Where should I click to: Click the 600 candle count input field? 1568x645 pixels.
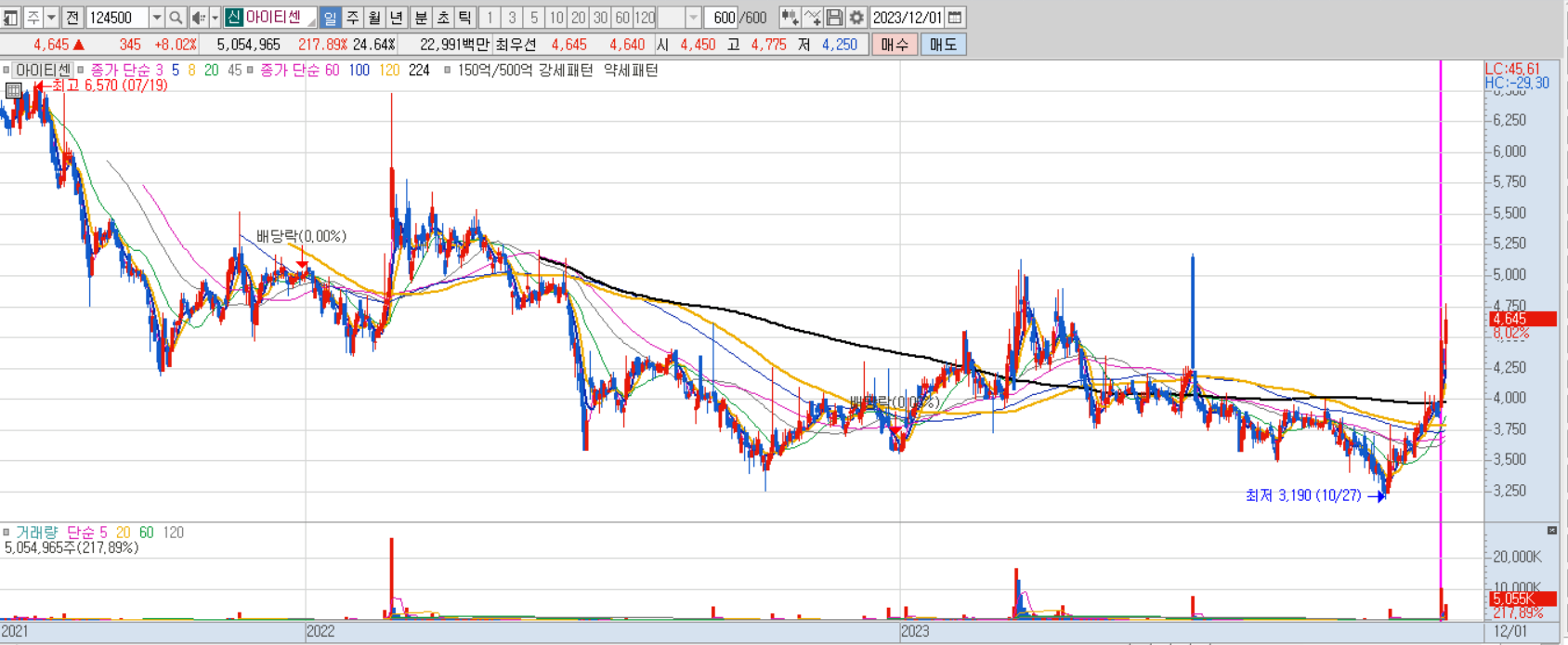coord(722,17)
